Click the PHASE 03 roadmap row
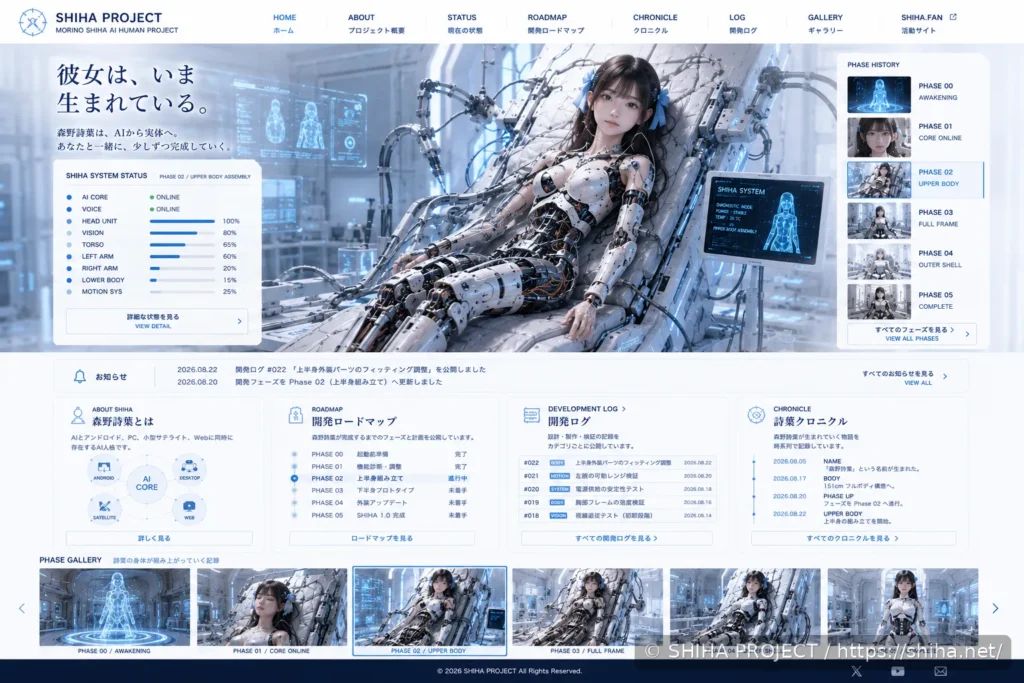This screenshot has height=683, width=1024. (389, 490)
